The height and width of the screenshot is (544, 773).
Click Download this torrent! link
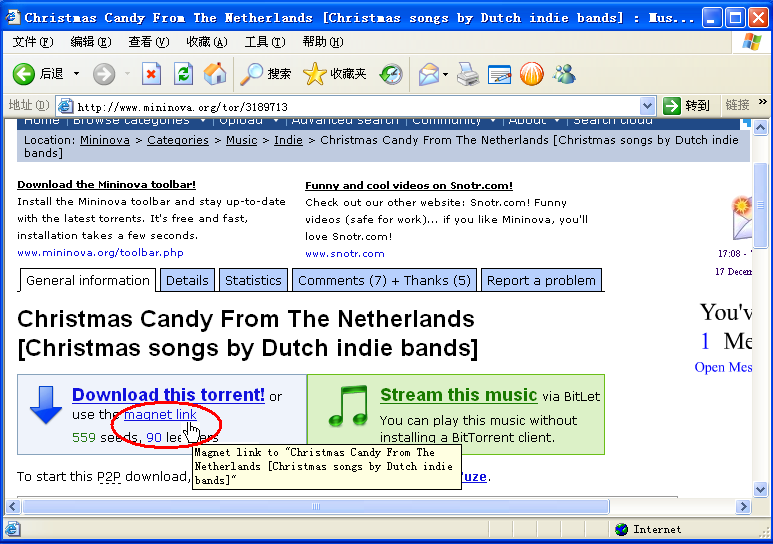pos(169,395)
